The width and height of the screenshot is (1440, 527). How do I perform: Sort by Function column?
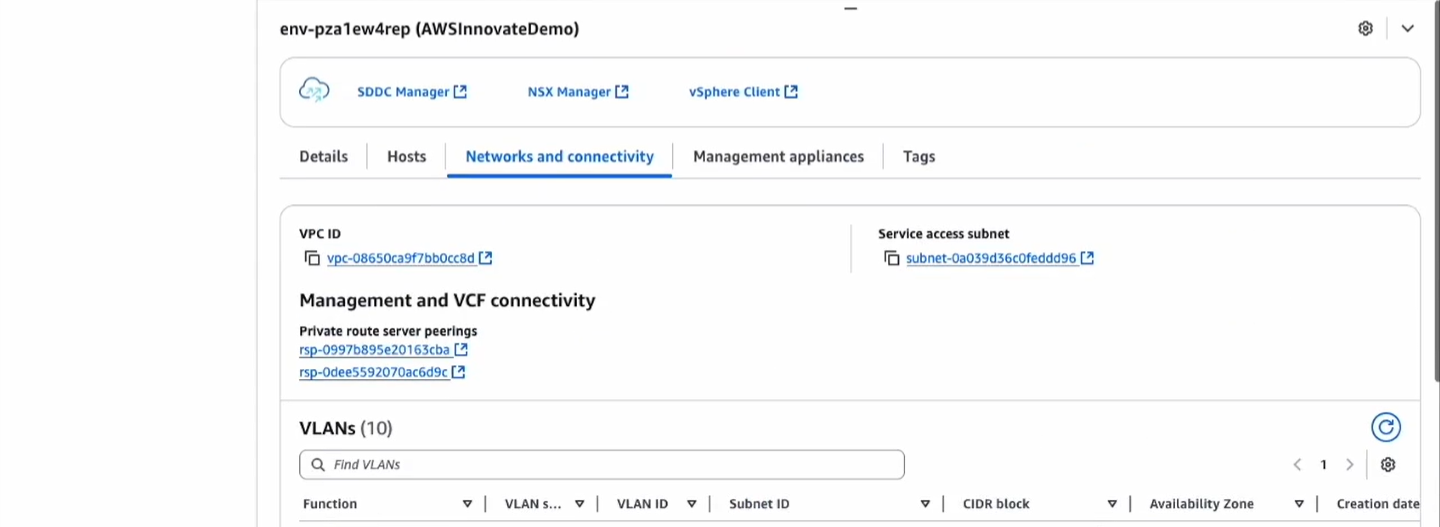point(467,504)
